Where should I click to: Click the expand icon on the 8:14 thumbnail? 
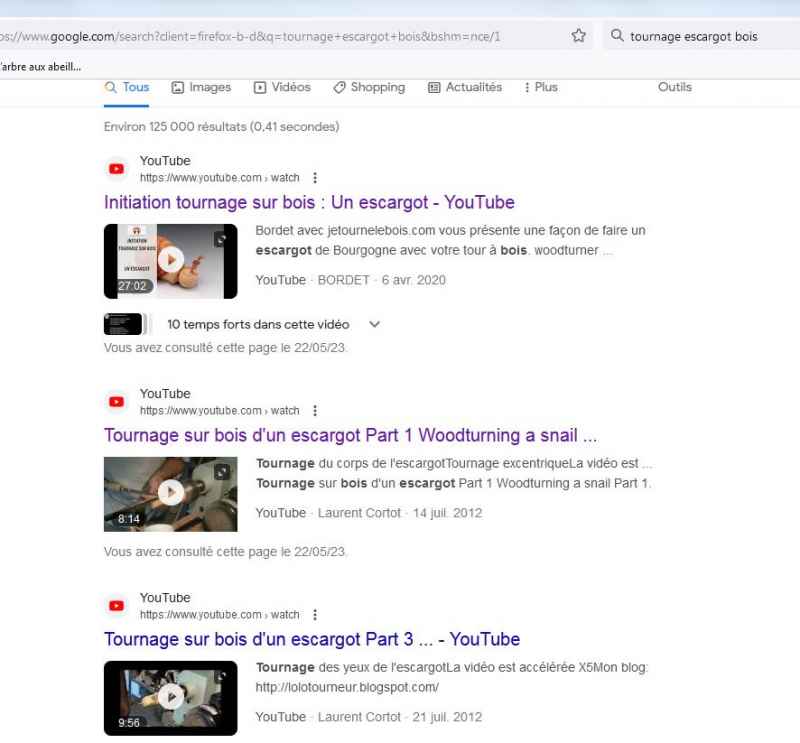(x=221, y=472)
